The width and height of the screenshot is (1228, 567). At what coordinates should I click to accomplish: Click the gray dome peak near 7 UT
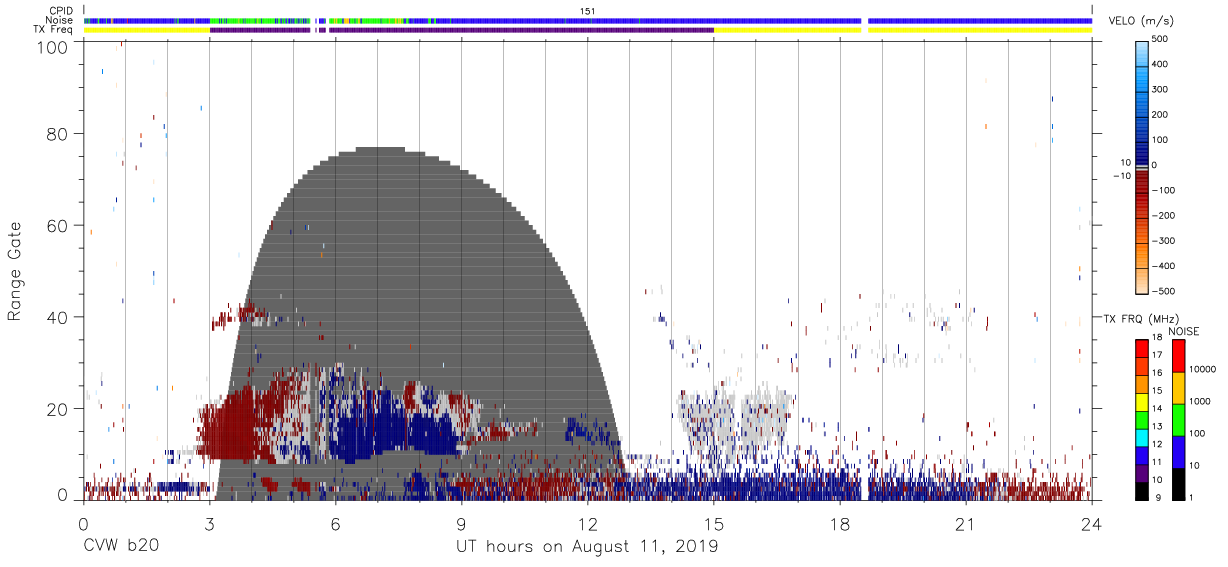(378, 152)
